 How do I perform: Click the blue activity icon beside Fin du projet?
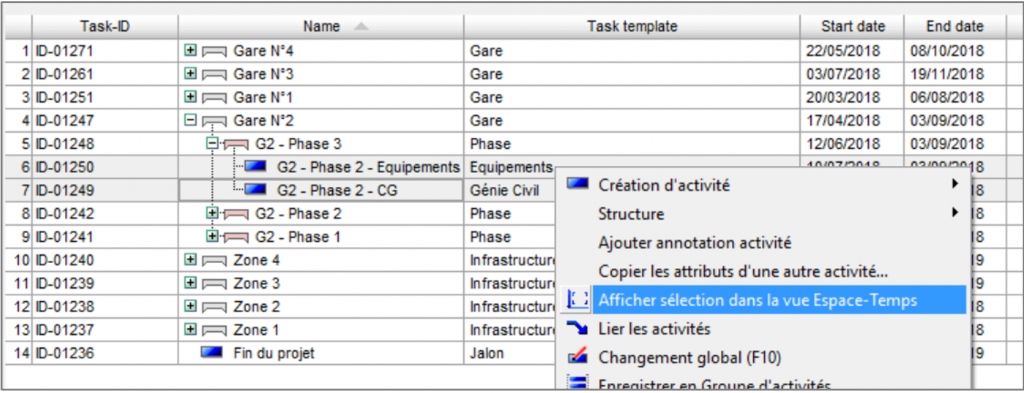coord(212,353)
